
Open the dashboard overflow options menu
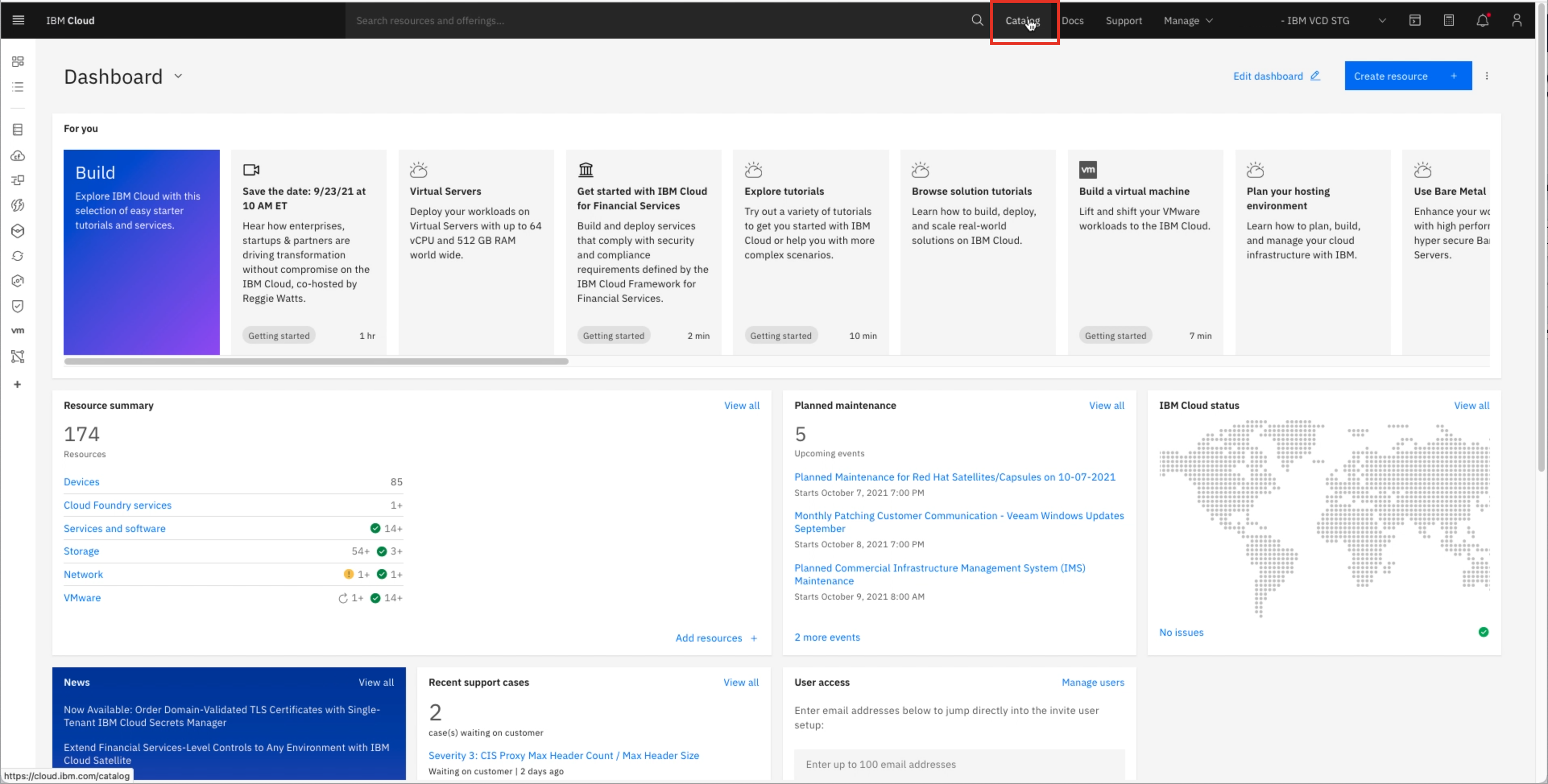1487,76
